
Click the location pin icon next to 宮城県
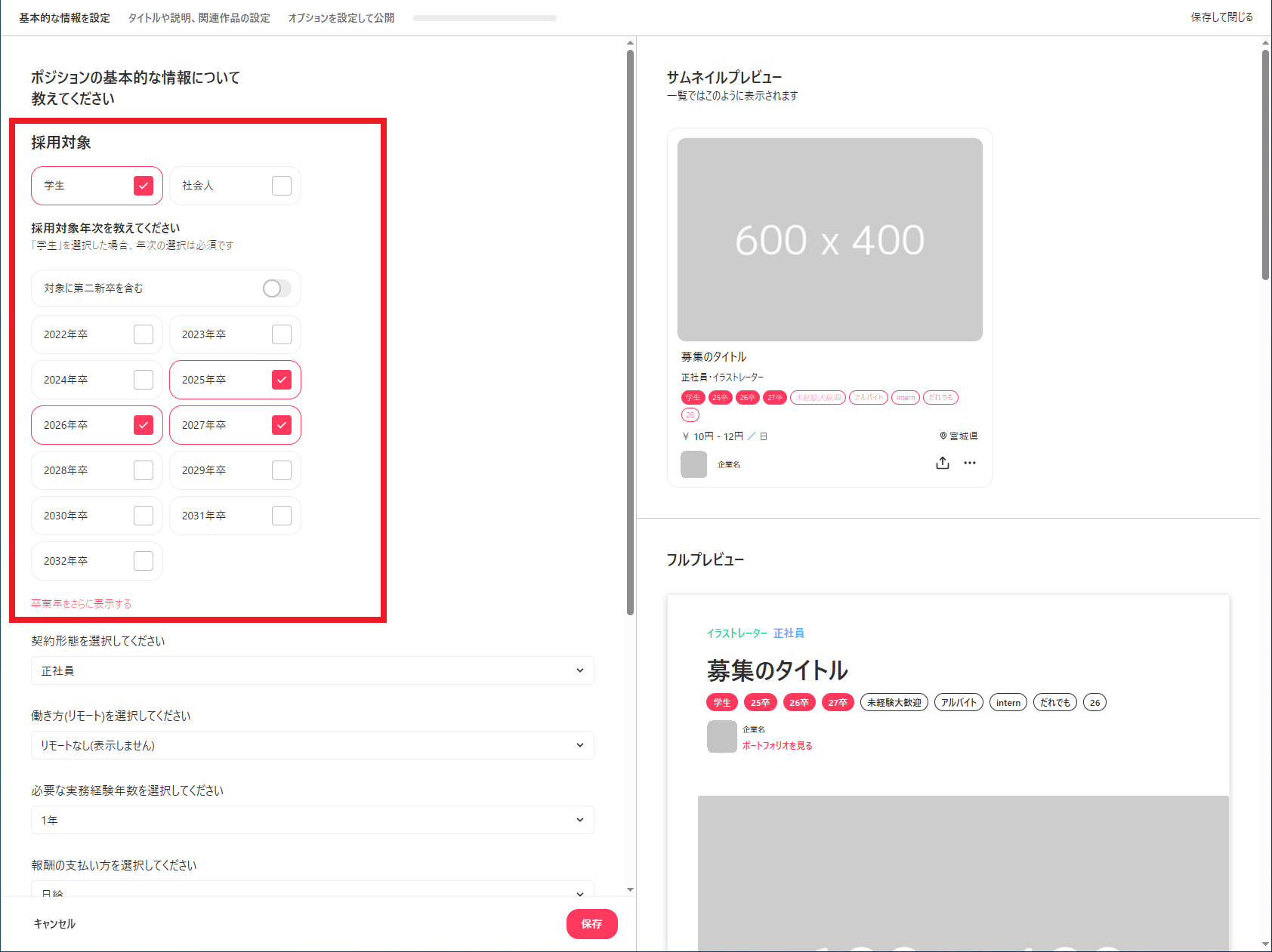click(x=942, y=436)
